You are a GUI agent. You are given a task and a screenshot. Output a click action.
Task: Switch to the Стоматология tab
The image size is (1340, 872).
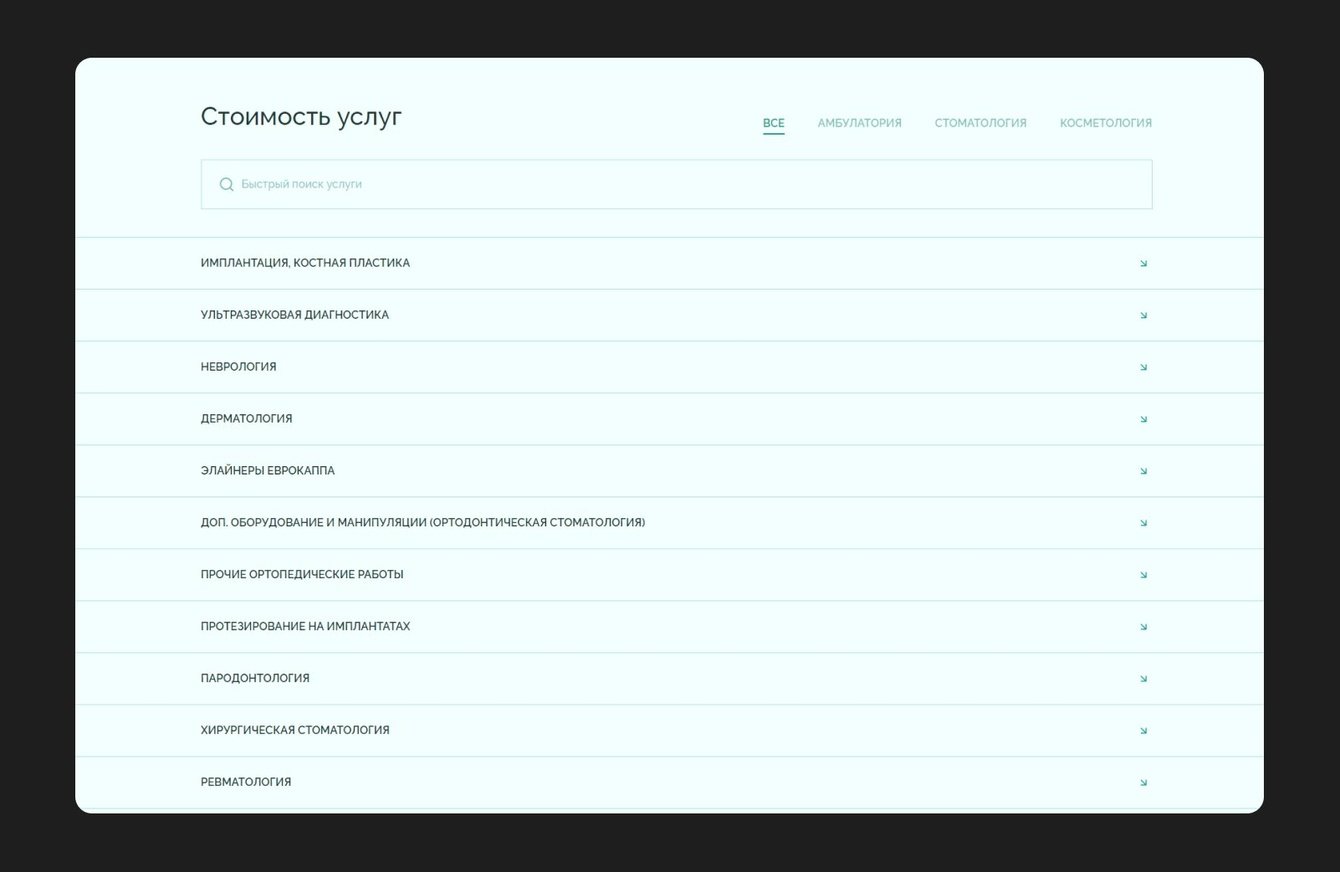(x=980, y=123)
